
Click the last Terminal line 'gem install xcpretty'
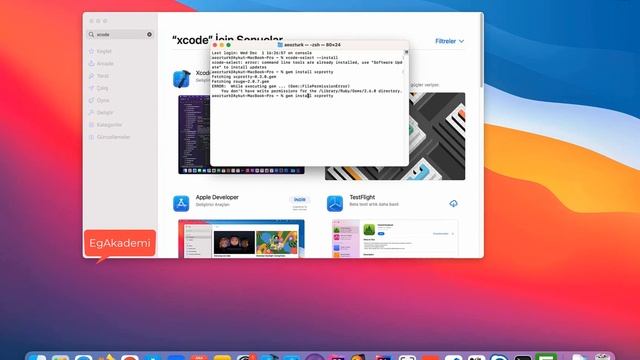(x=309, y=96)
